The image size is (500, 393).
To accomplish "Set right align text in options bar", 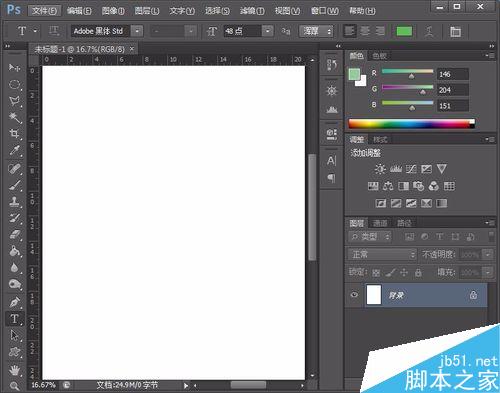I will (380, 31).
